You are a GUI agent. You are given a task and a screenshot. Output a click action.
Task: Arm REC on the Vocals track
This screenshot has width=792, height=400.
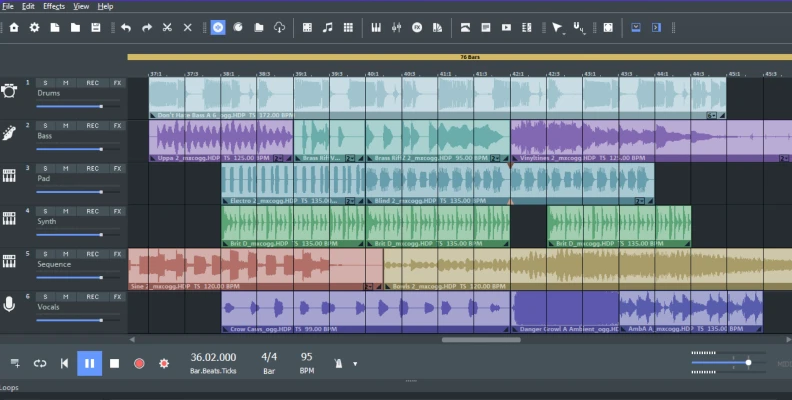click(x=92, y=297)
